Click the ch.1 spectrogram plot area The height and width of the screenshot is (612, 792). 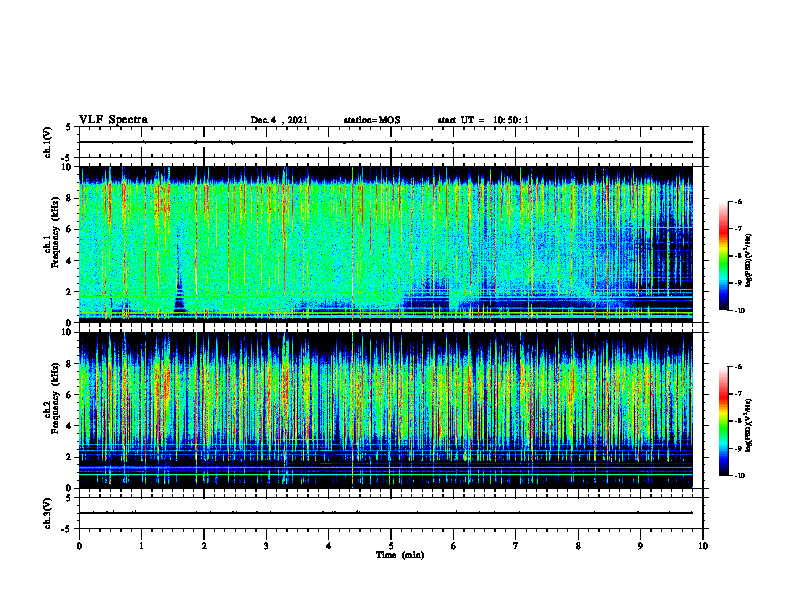(x=386, y=244)
